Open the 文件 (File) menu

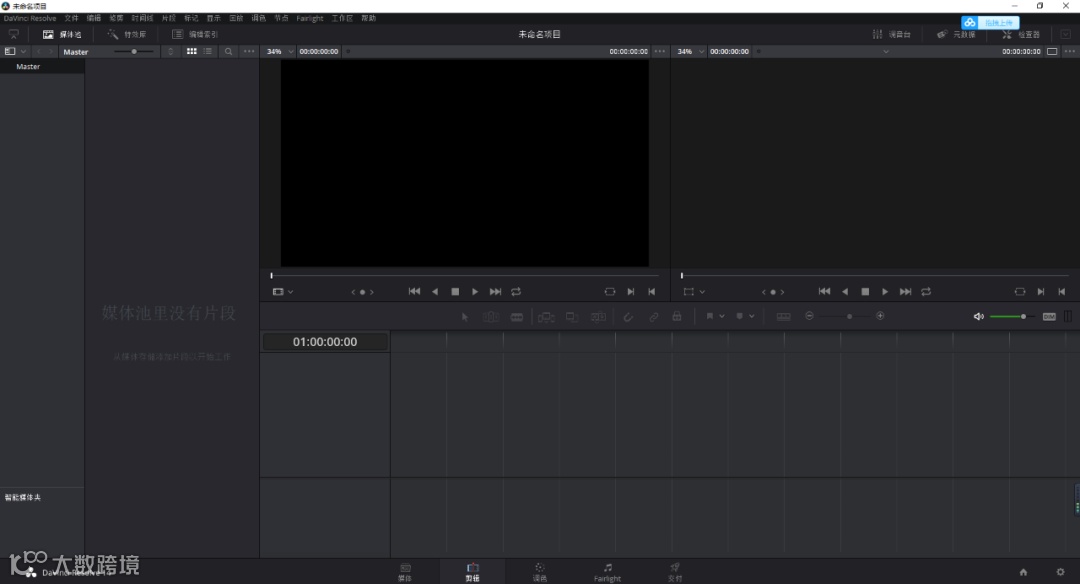pos(71,19)
